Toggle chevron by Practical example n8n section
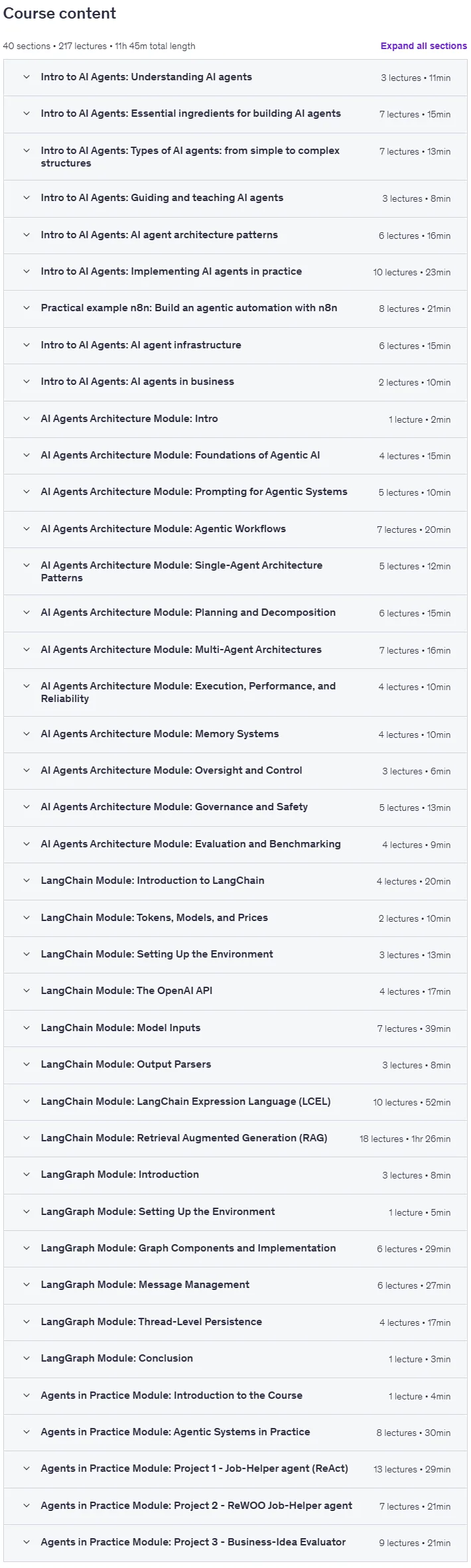Viewport: 471px width, 1568px height. (27, 308)
